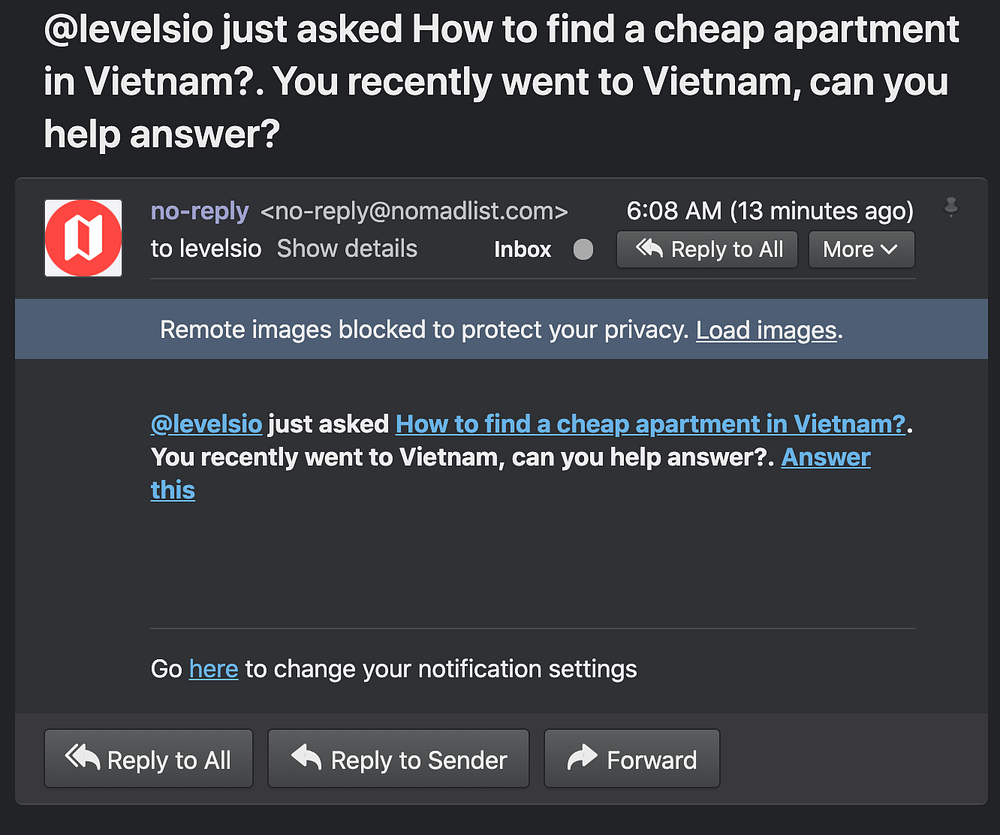Click the Nomad List sender avatar logo
This screenshot has width=1000, height=835.
click(x=83, y=238)
